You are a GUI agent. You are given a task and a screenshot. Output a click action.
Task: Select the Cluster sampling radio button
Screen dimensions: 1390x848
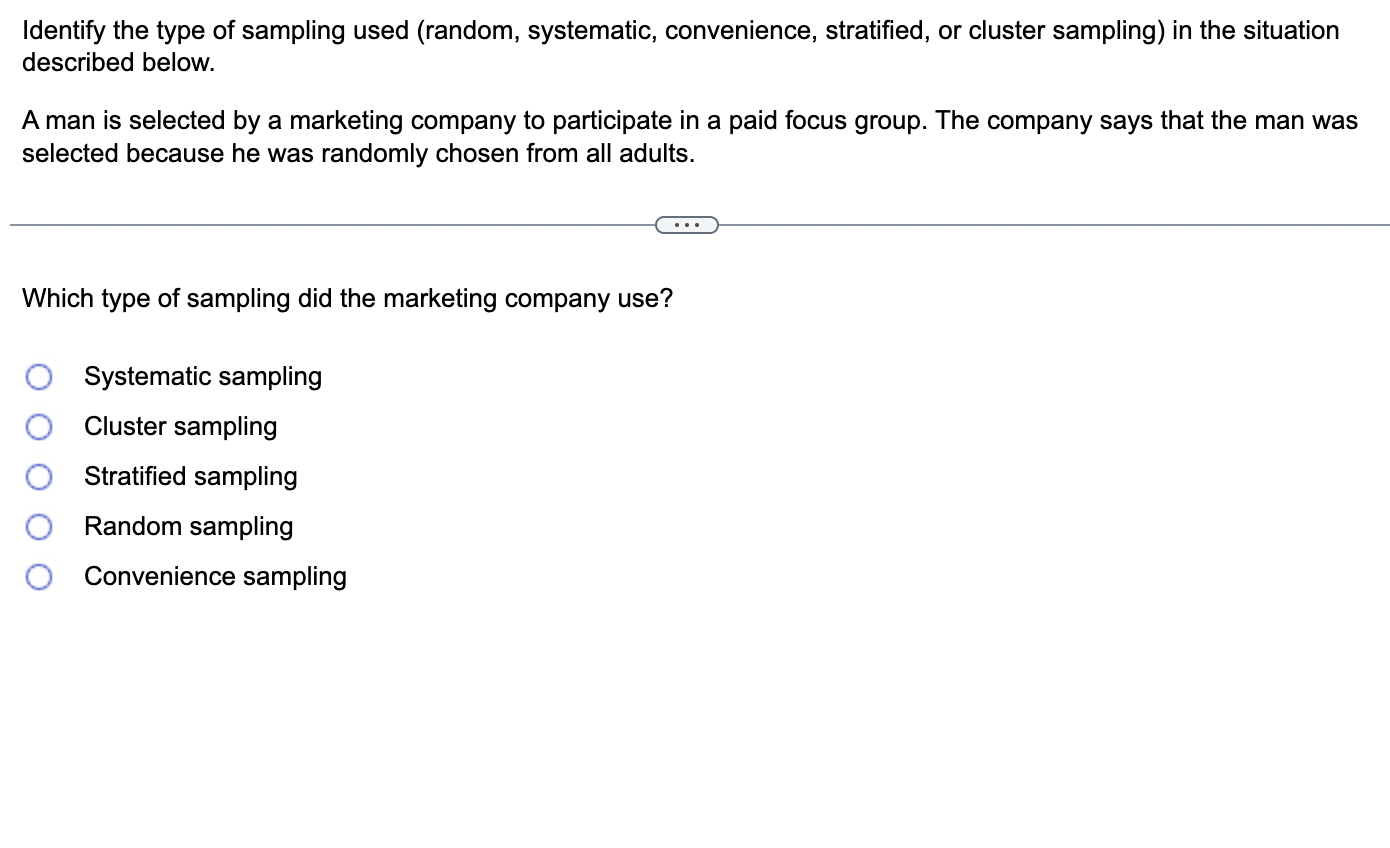[x=39, y=427]
